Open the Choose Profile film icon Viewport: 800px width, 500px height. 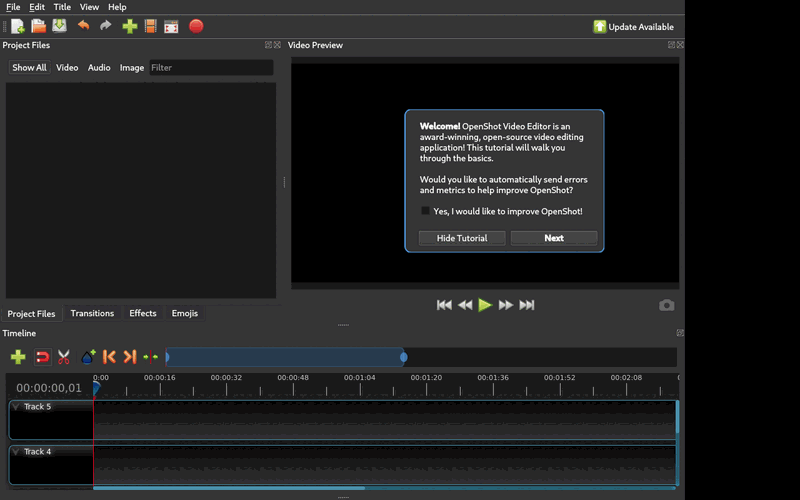pyautogui.click(x=151, y=26)
